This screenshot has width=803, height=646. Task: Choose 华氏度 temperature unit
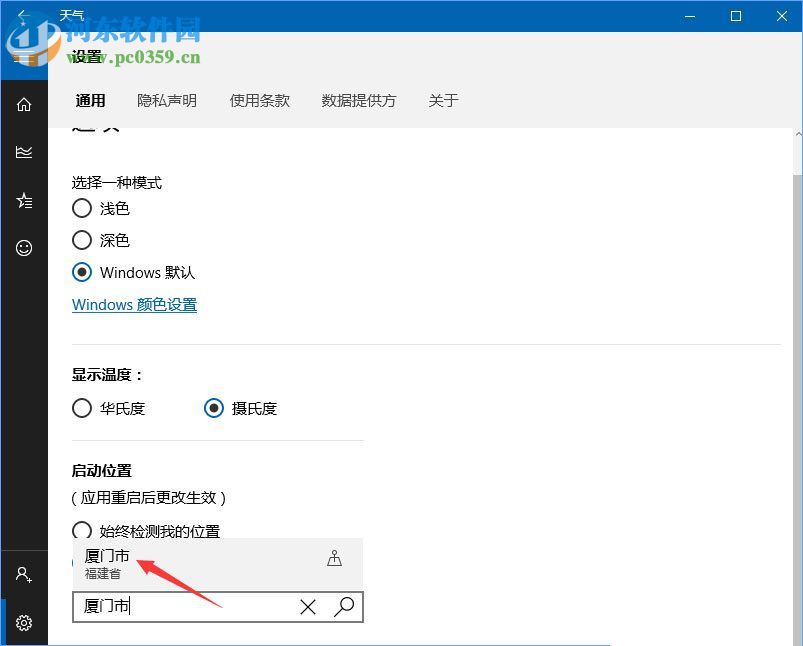click(x=82, y=408)
